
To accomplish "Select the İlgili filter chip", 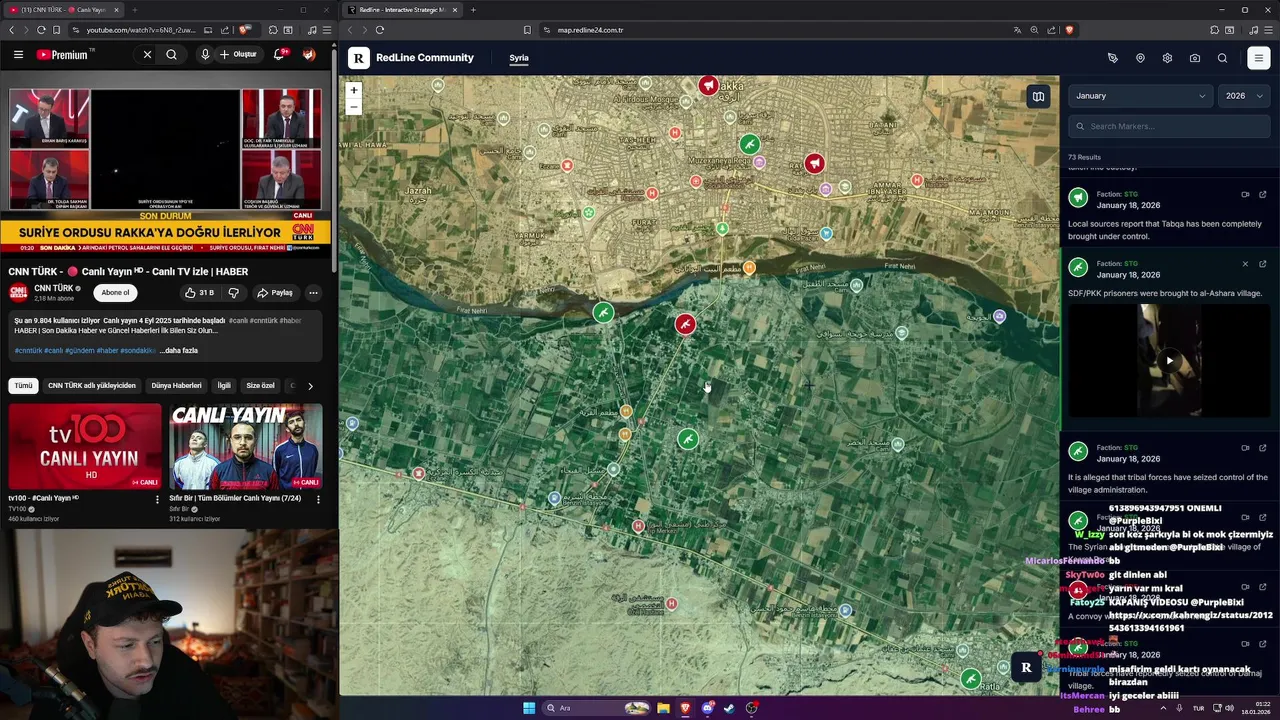I will [224, 385].
